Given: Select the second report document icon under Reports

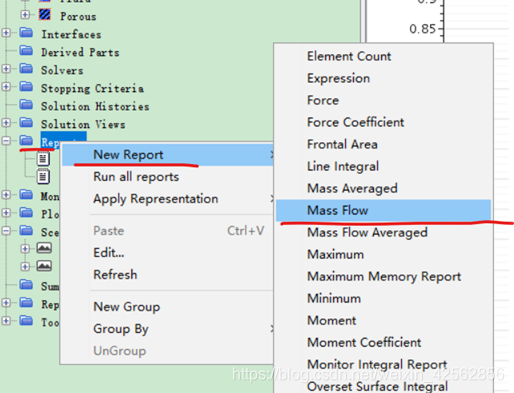Looking at the screenshot, I should pos(43,177).
